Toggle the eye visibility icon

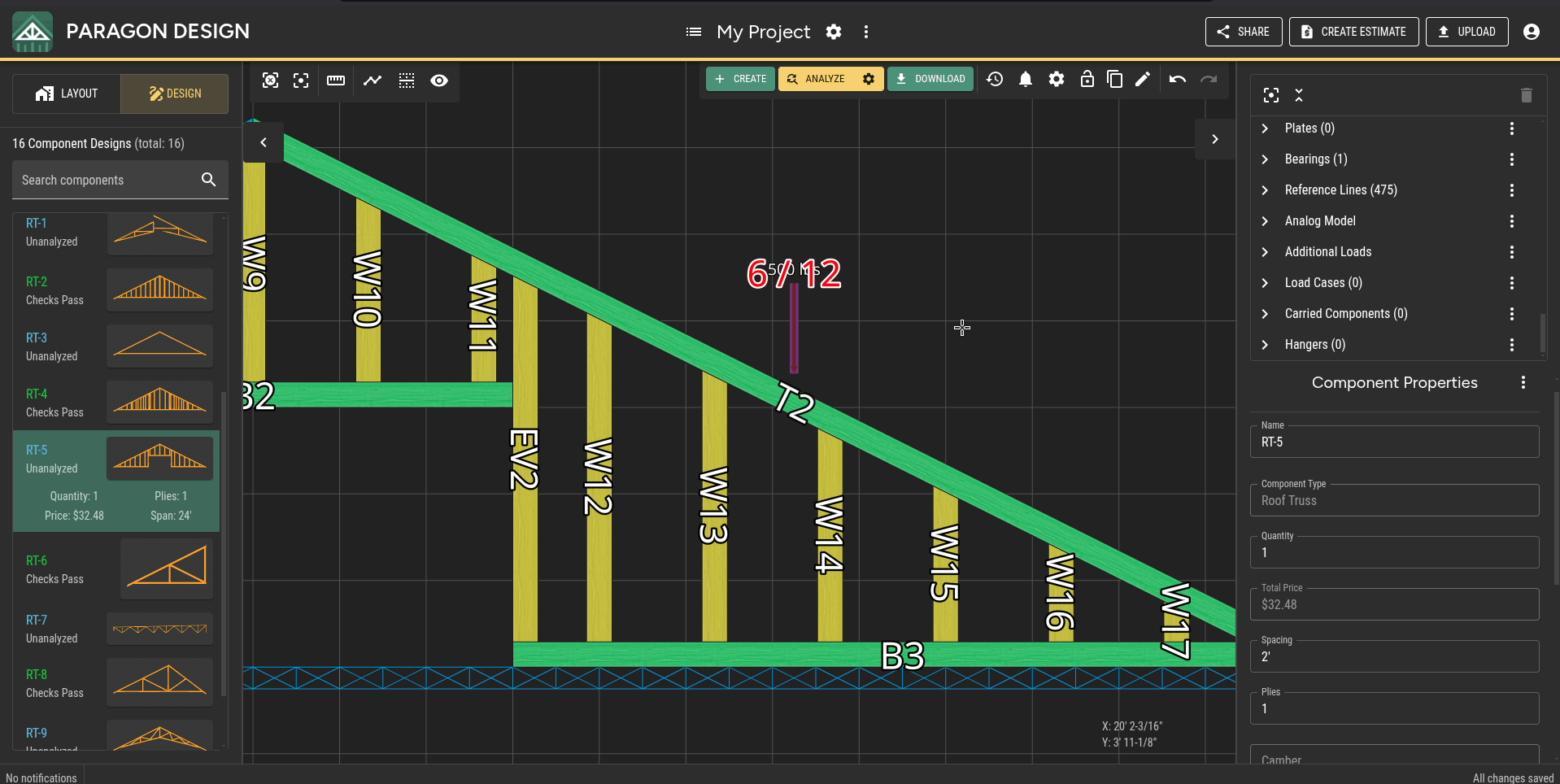tap(439, 81)
